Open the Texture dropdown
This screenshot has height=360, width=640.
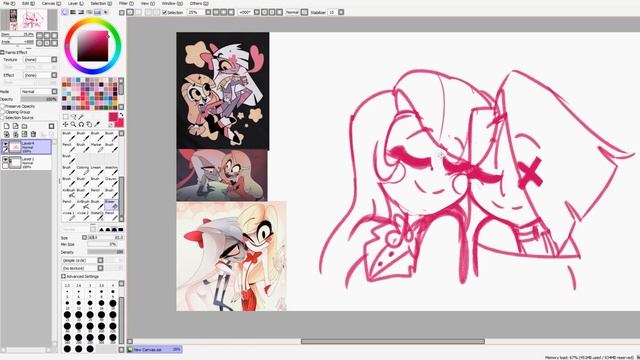(54, 60)
